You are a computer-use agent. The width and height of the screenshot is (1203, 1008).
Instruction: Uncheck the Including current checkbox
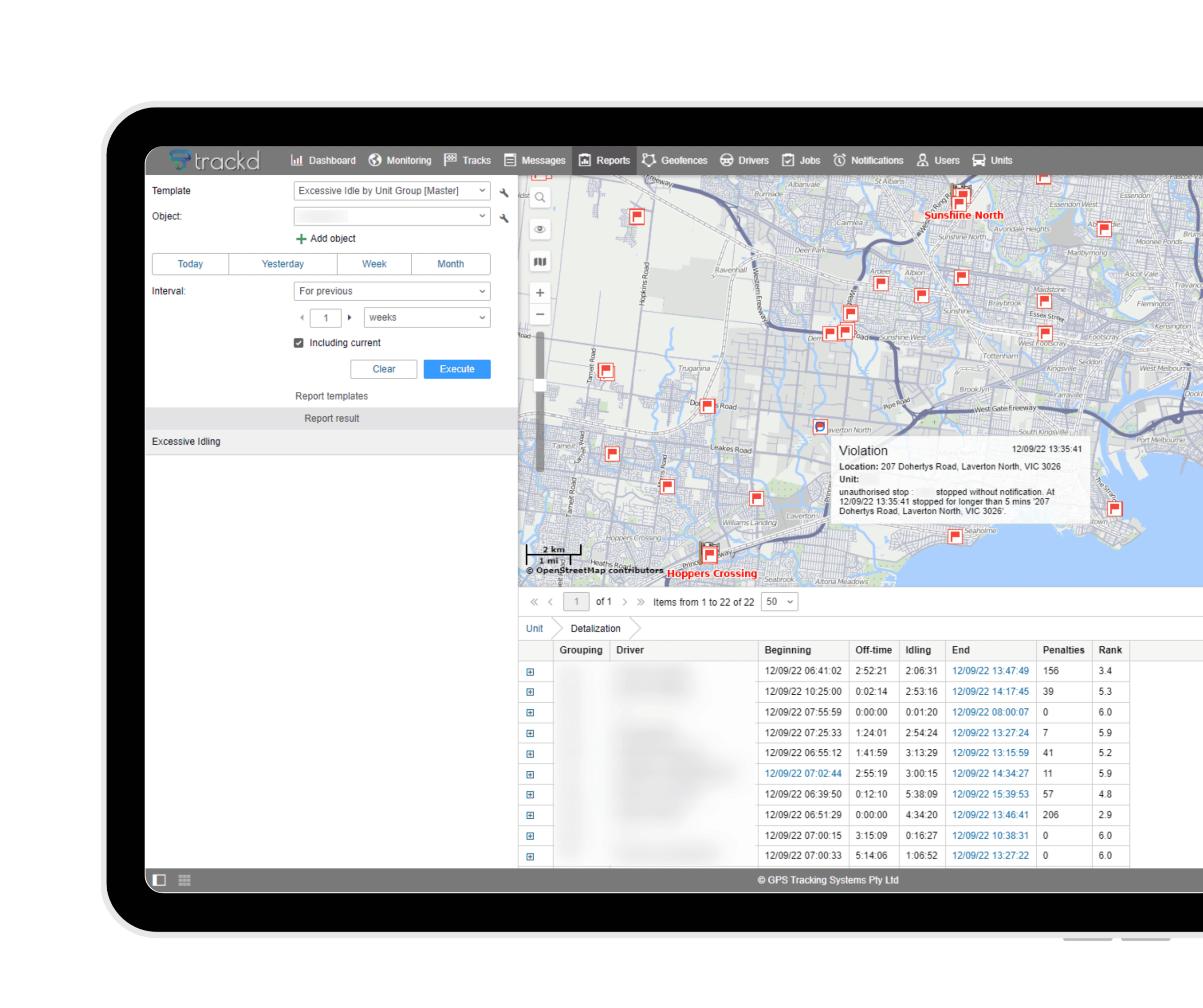tap(298, 342)
